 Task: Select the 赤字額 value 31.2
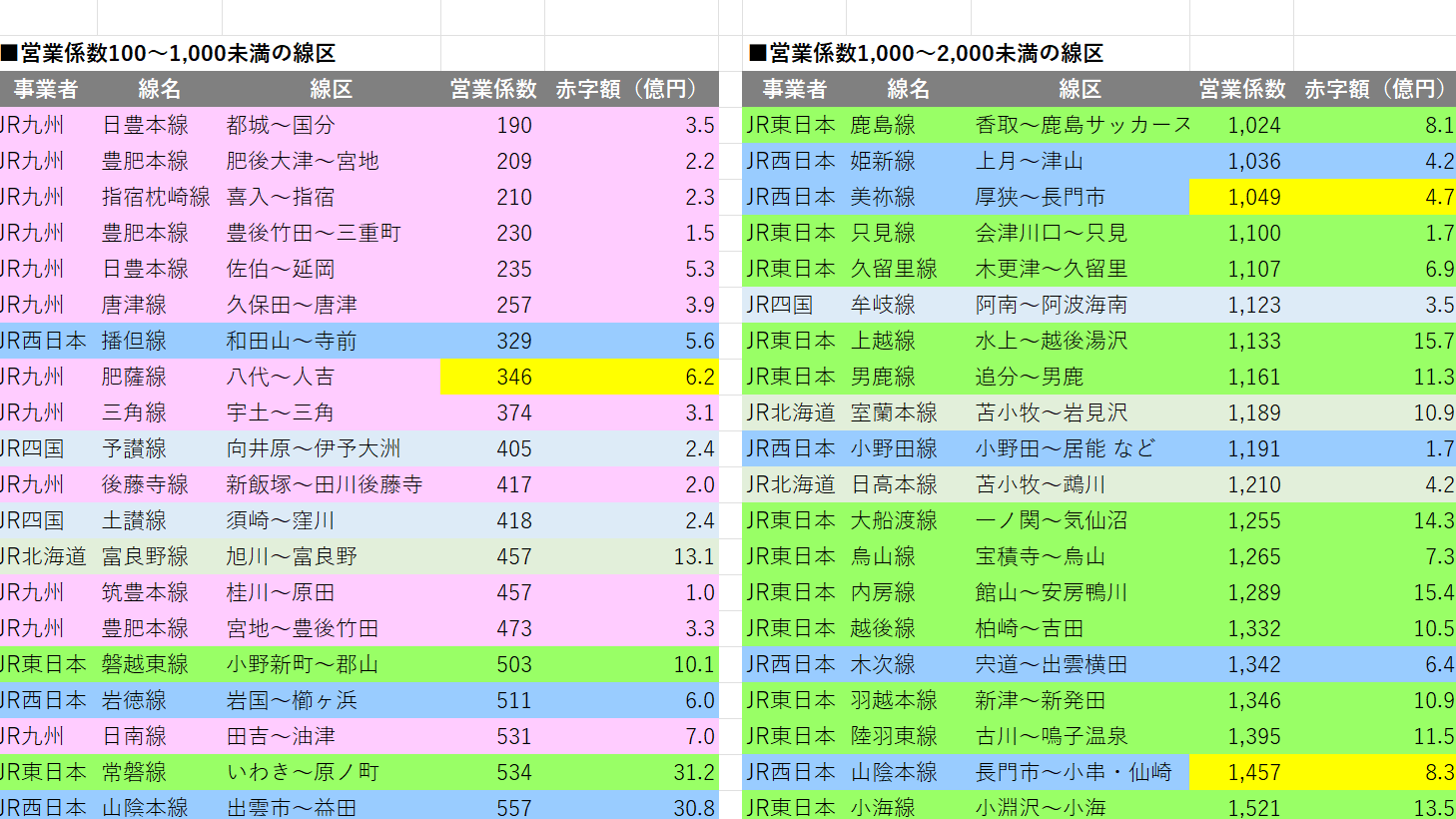632,772
